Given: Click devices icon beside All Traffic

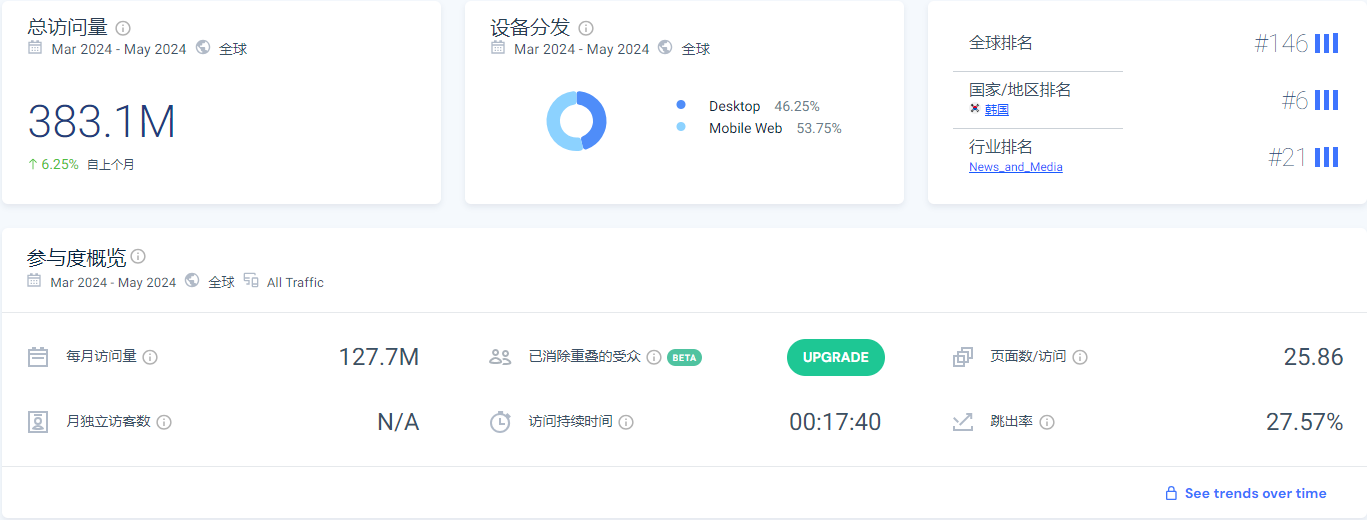Looking at the screenshot, I should coord(251,281).
